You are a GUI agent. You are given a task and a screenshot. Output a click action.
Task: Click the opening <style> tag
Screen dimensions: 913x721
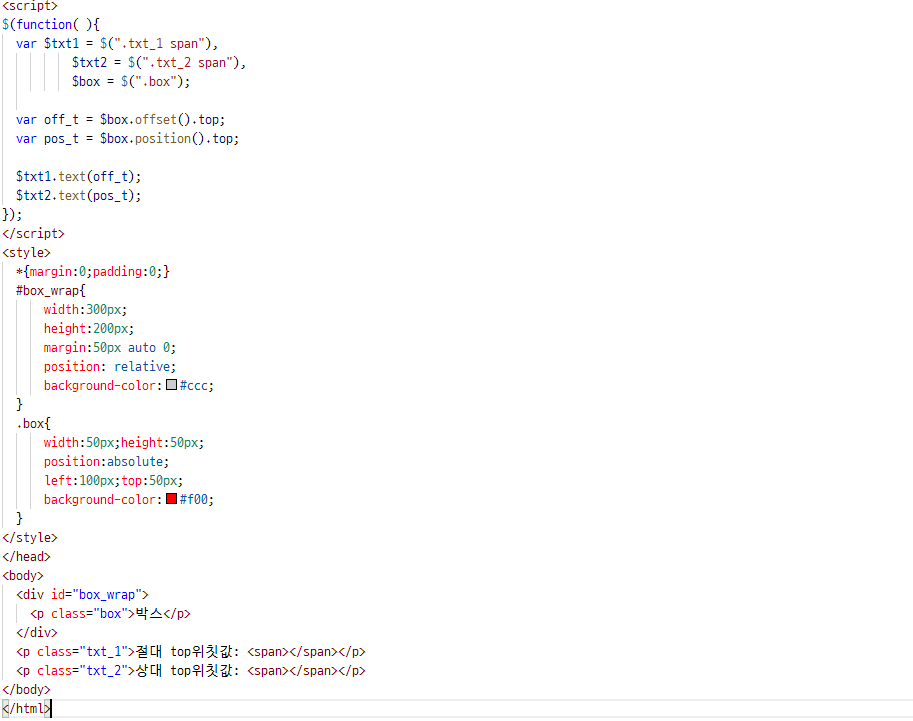(x=26, y=253)
